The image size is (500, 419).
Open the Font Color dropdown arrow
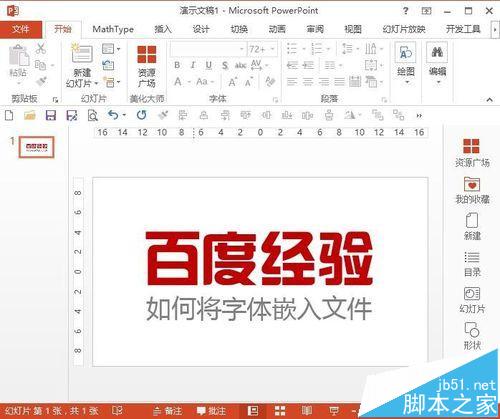pos(189,82)
